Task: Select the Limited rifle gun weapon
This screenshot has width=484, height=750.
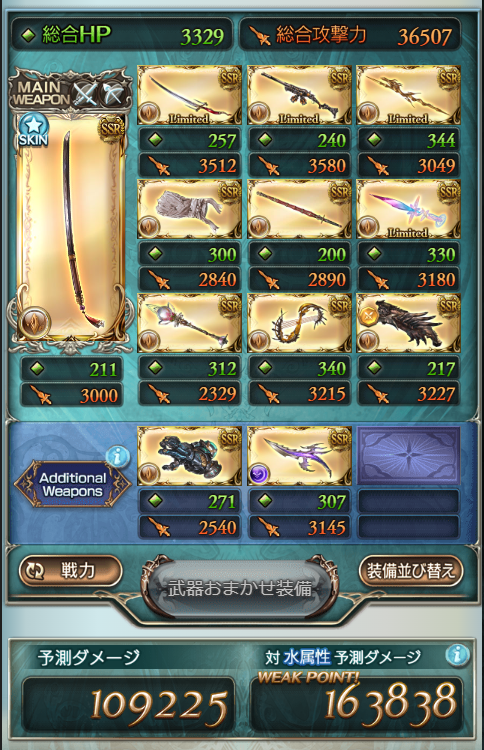Action: point(299,95)
